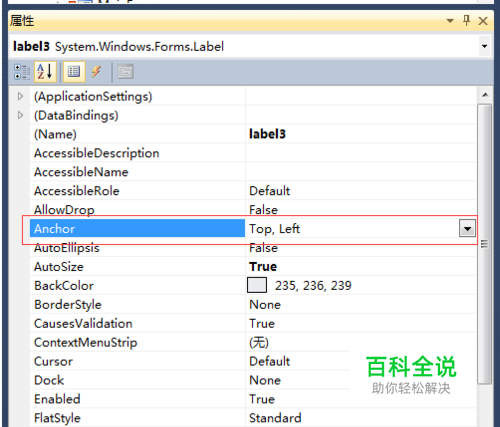Viewport: 500px width, 427px height.
Task: Select the FlatStyle property
Action: coord(57,418)
